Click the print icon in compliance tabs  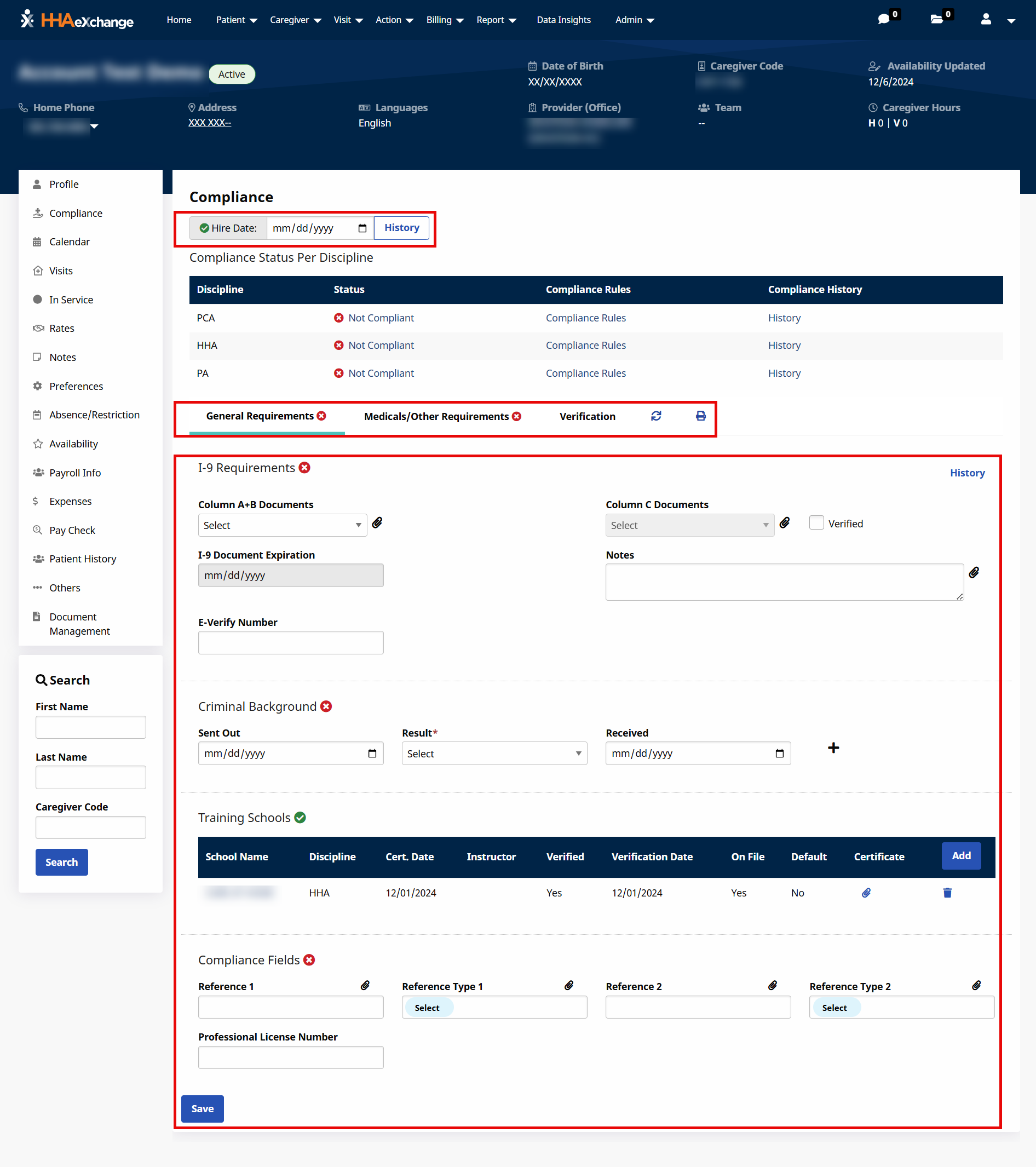coord(700,416)
